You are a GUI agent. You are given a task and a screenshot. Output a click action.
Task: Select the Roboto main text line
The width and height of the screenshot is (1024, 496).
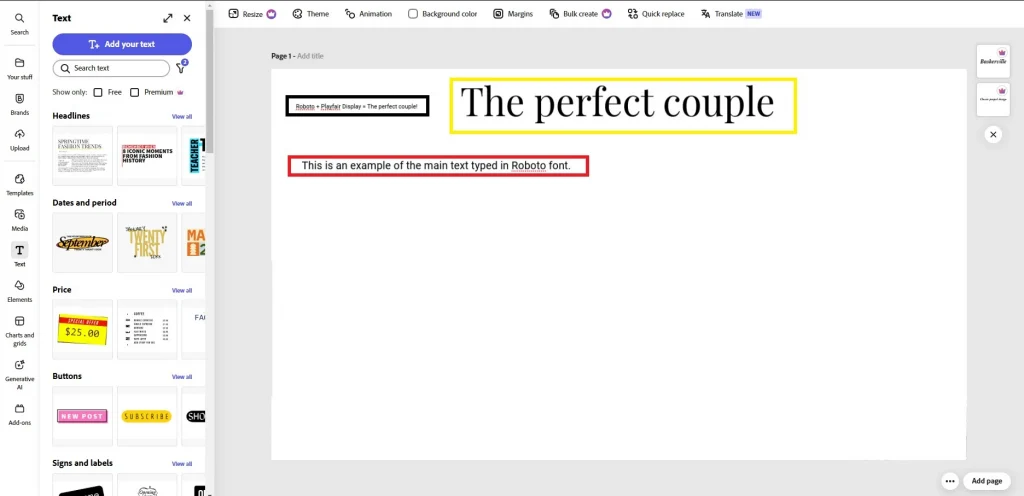click(436, 166)
